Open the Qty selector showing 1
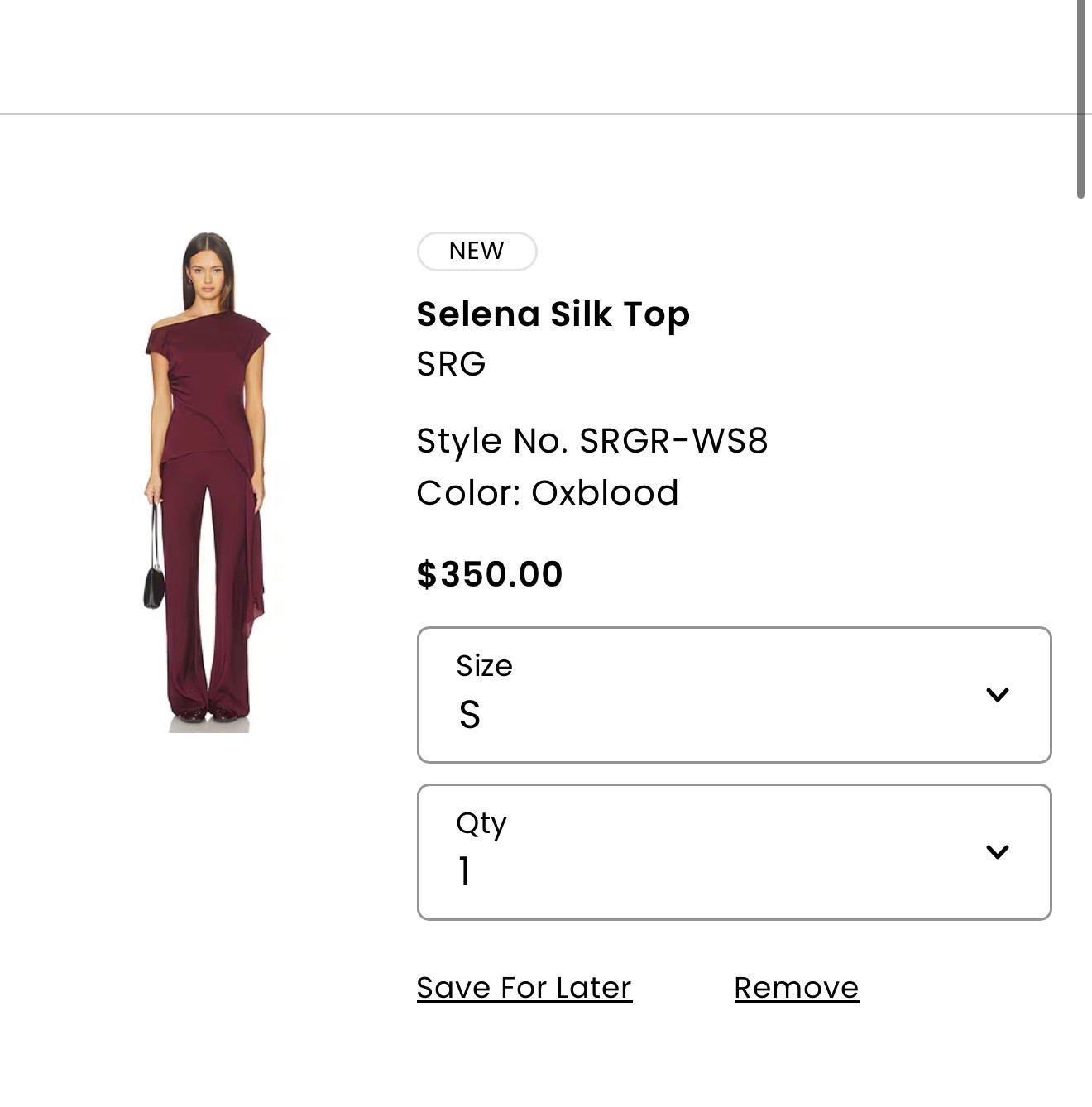The width and height of the screenshot is (1092, 1107). [x=734, y=852]
